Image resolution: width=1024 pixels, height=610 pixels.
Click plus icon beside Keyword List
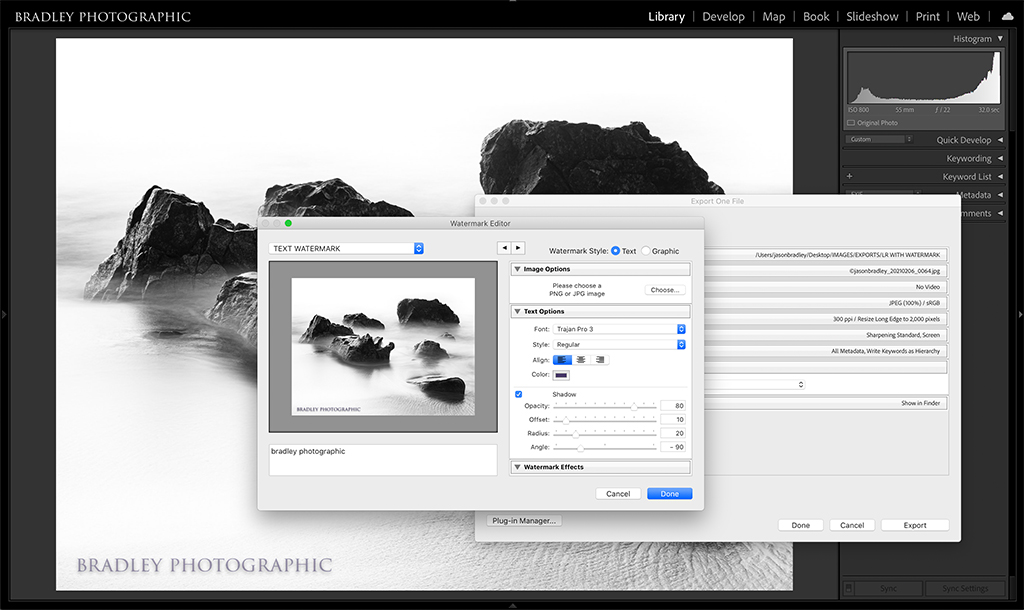(x=849, y=177)
